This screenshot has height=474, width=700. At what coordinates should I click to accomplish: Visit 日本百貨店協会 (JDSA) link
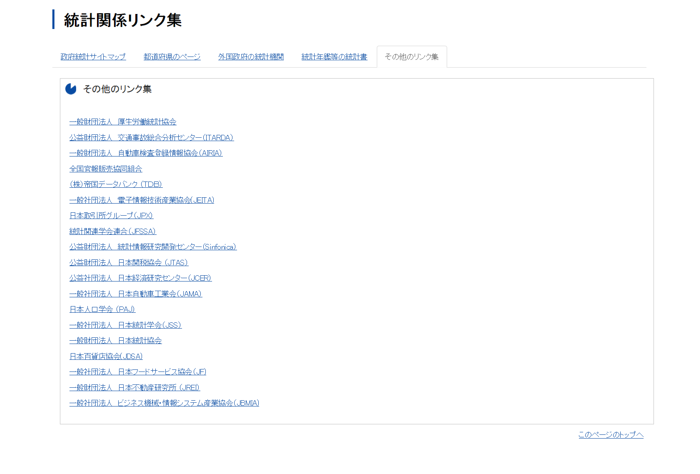pyautogui.click(x=106, y=356)
